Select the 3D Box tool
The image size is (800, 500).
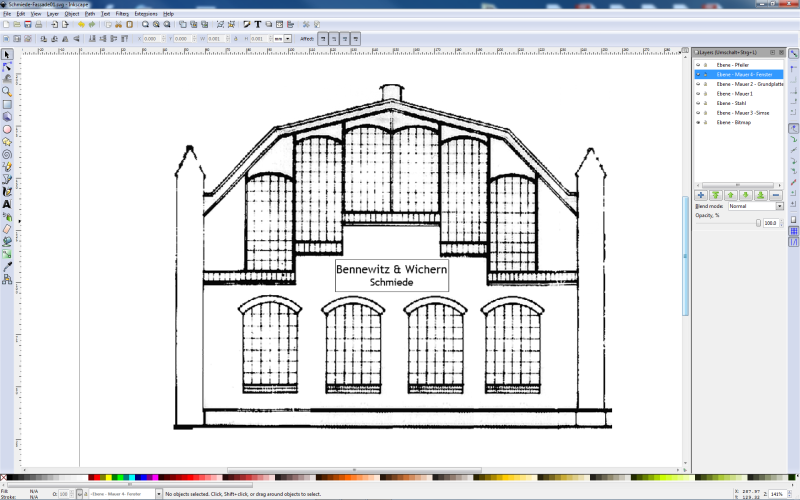(x=7, y=117)
